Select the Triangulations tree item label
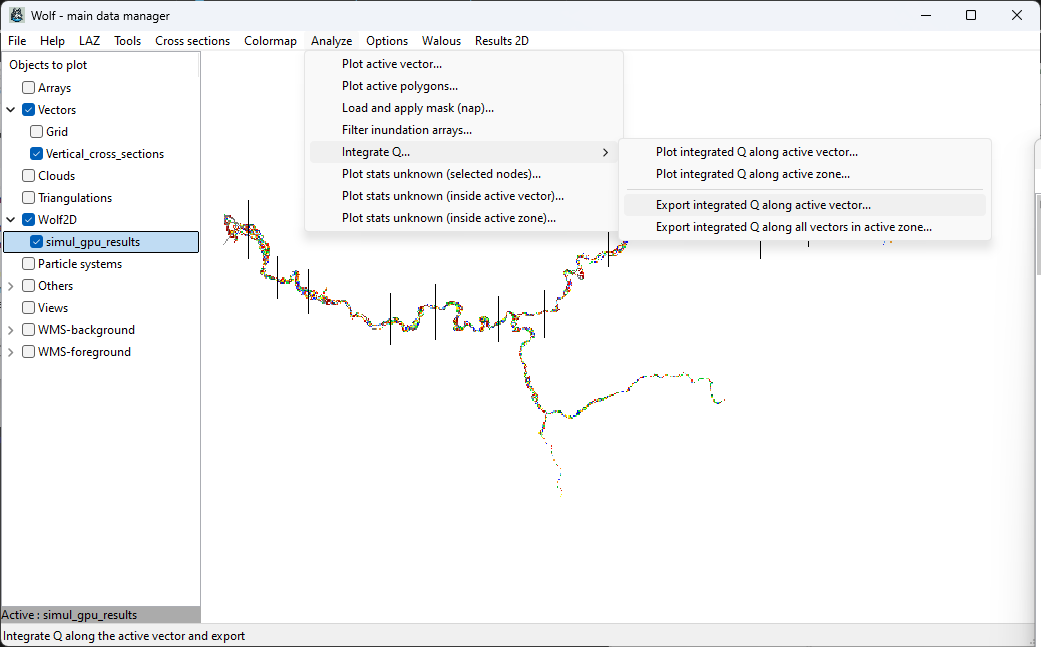1041x647 pixels. click(x=75, y=198)
